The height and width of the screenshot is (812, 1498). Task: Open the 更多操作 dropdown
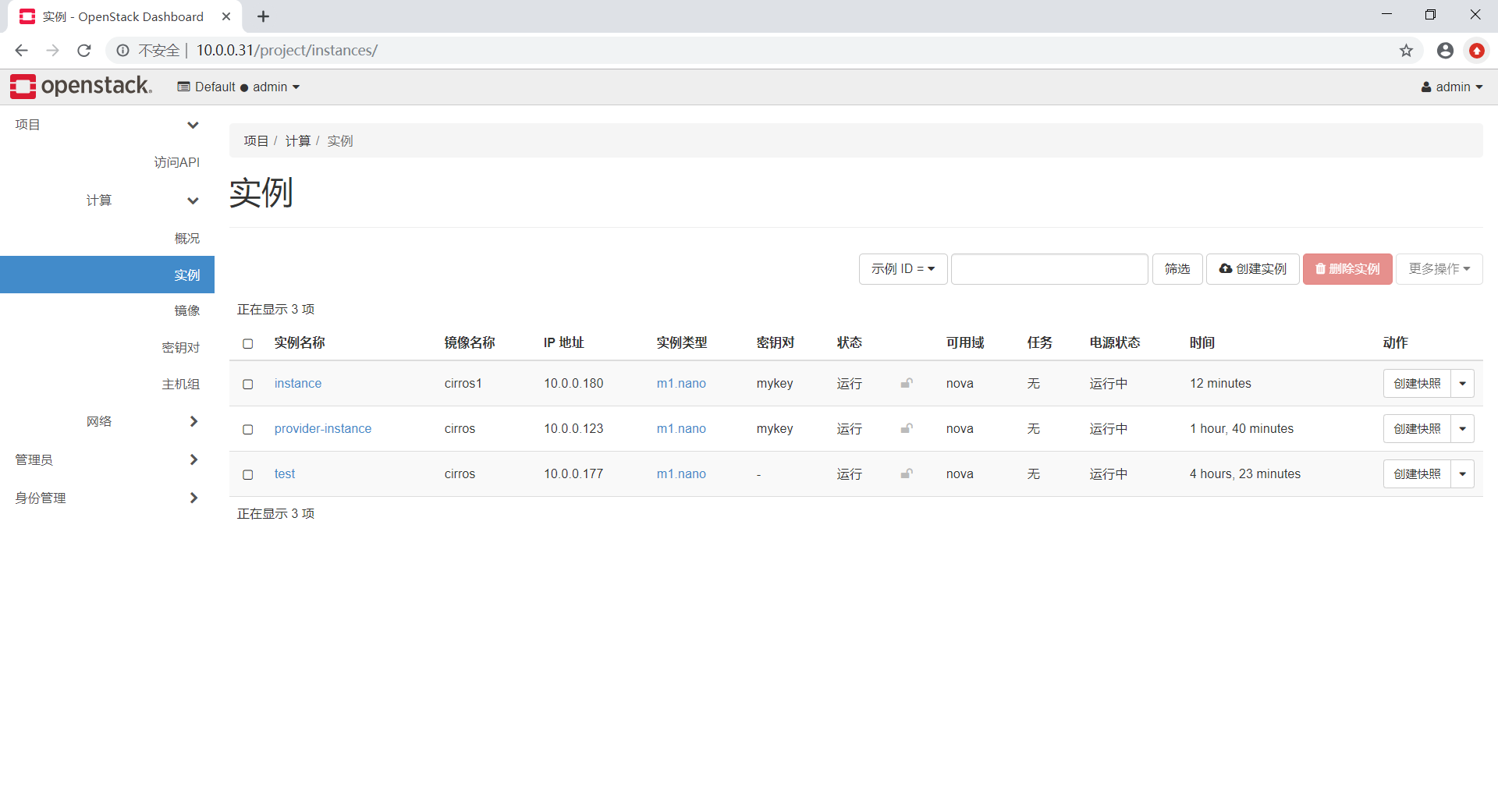[x=1439, y=269]
